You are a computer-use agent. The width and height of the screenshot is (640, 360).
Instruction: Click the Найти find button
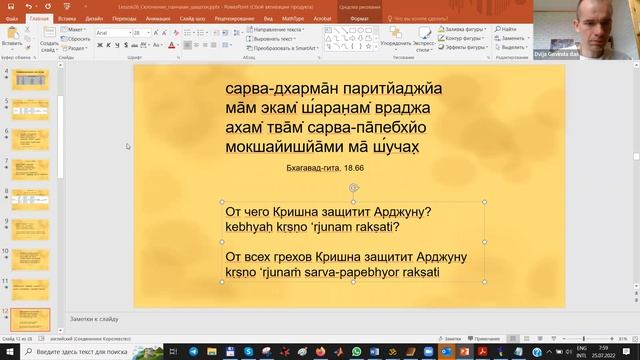[x=506, y=29]
